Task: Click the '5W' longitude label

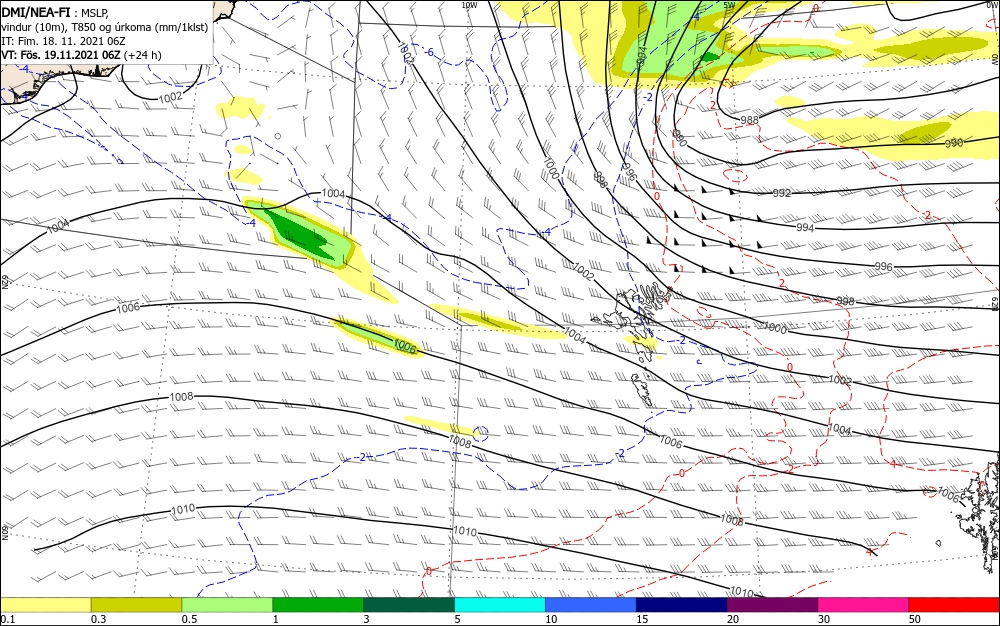Action: pyautogui.click(x=729, y=5)
